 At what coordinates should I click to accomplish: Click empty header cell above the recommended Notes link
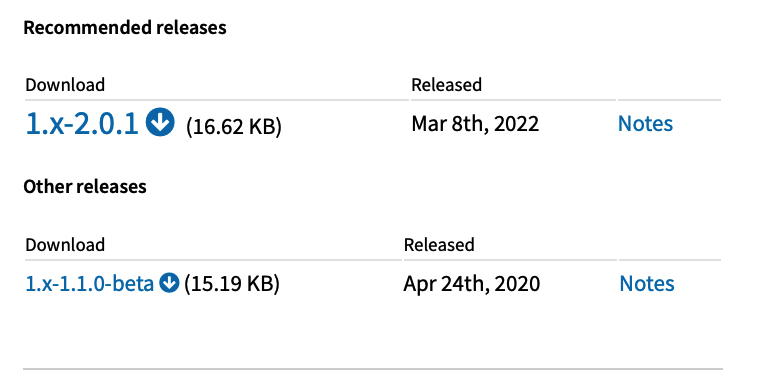point(669,85)
